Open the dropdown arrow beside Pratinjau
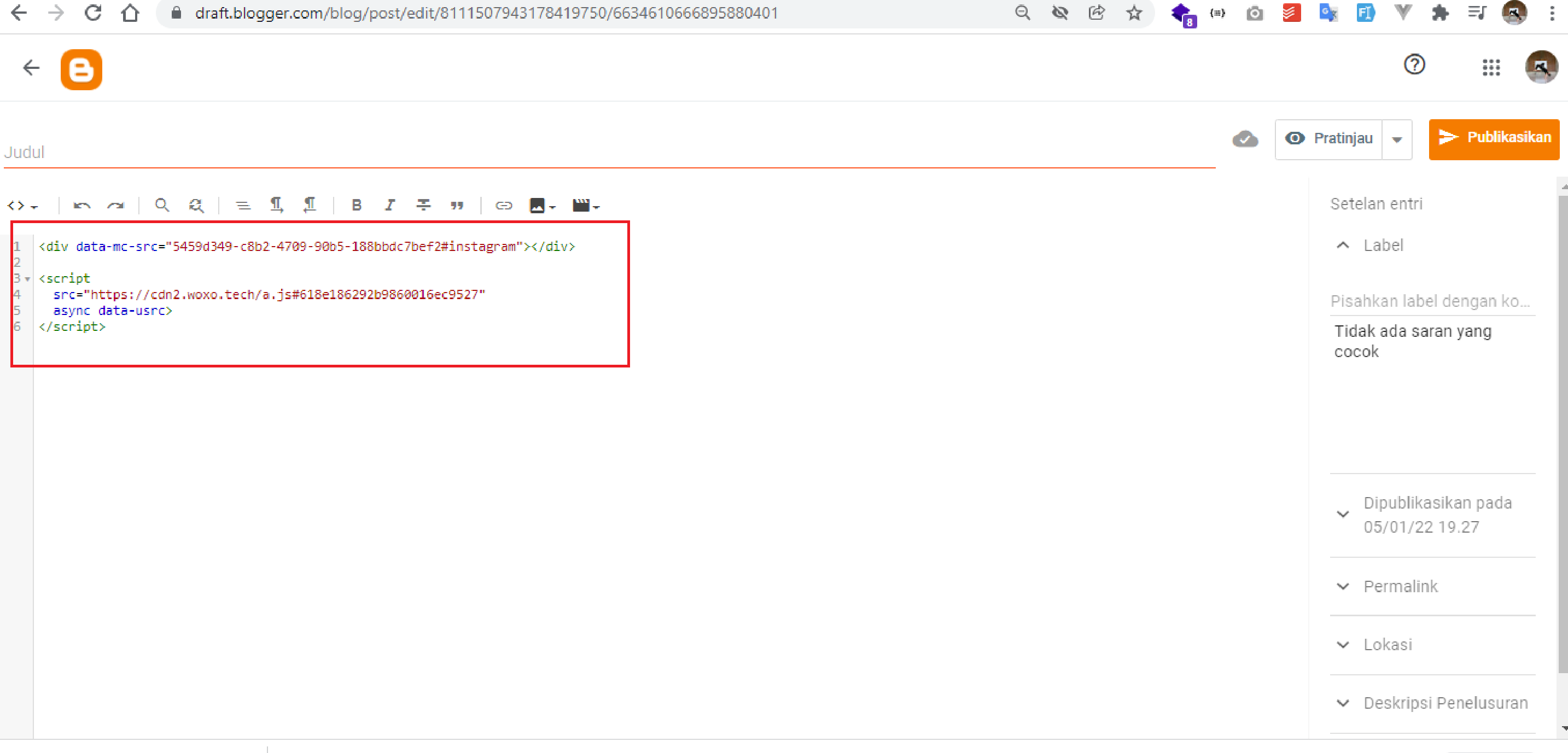This screenshot has width=1568, height=753. click(x=1397, y=139)
